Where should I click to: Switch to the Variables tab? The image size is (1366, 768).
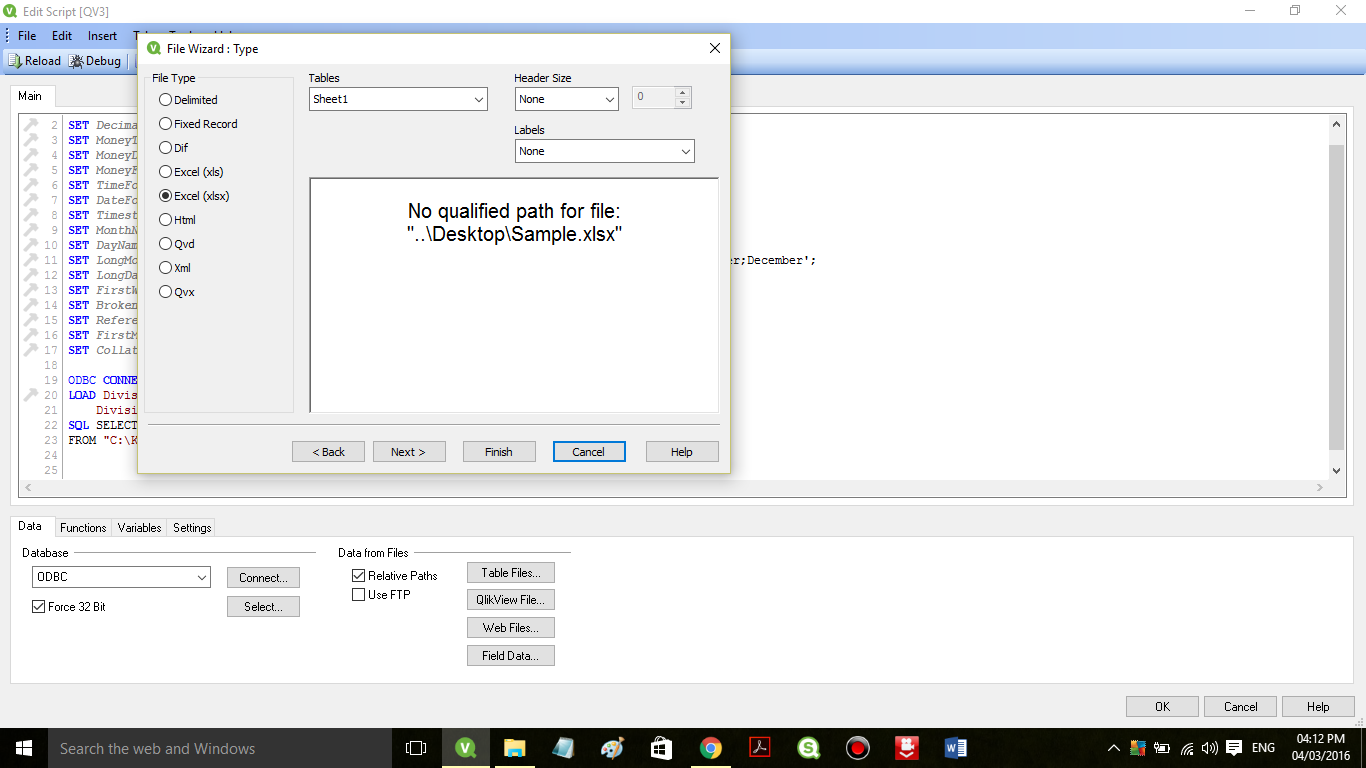click(x=139, y=528)
